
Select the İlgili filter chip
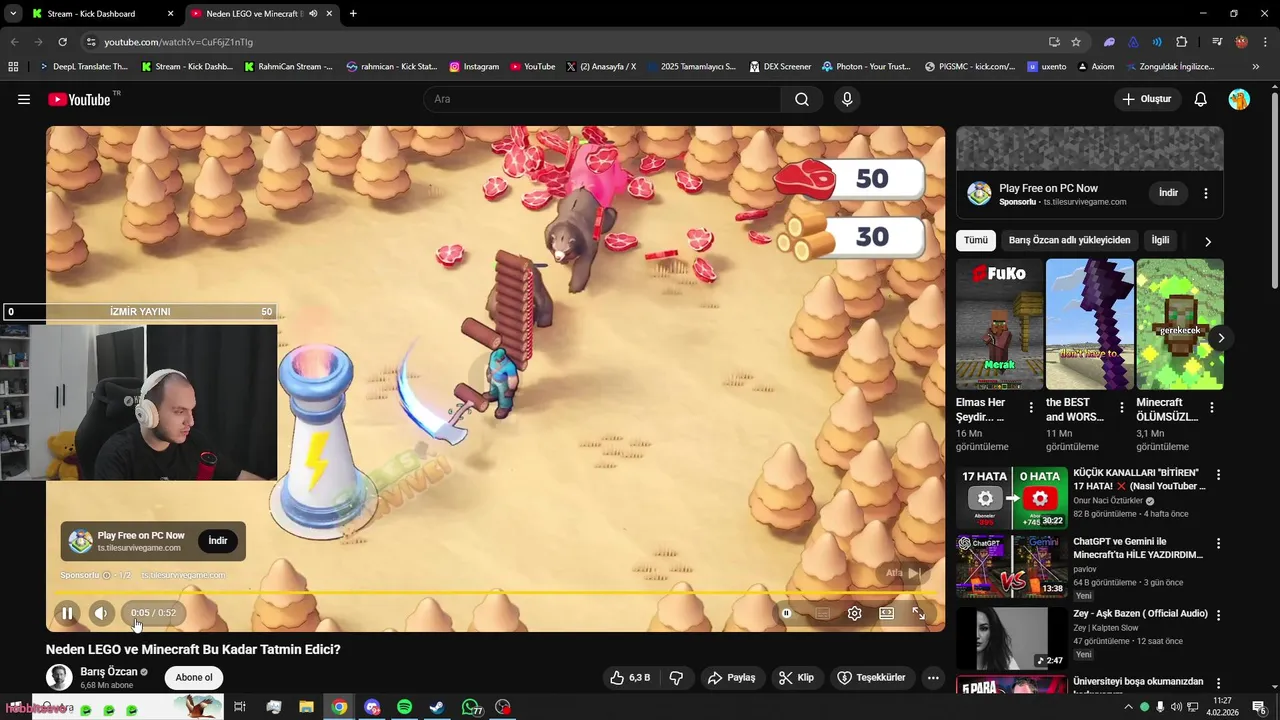[x=1160, y=240]
